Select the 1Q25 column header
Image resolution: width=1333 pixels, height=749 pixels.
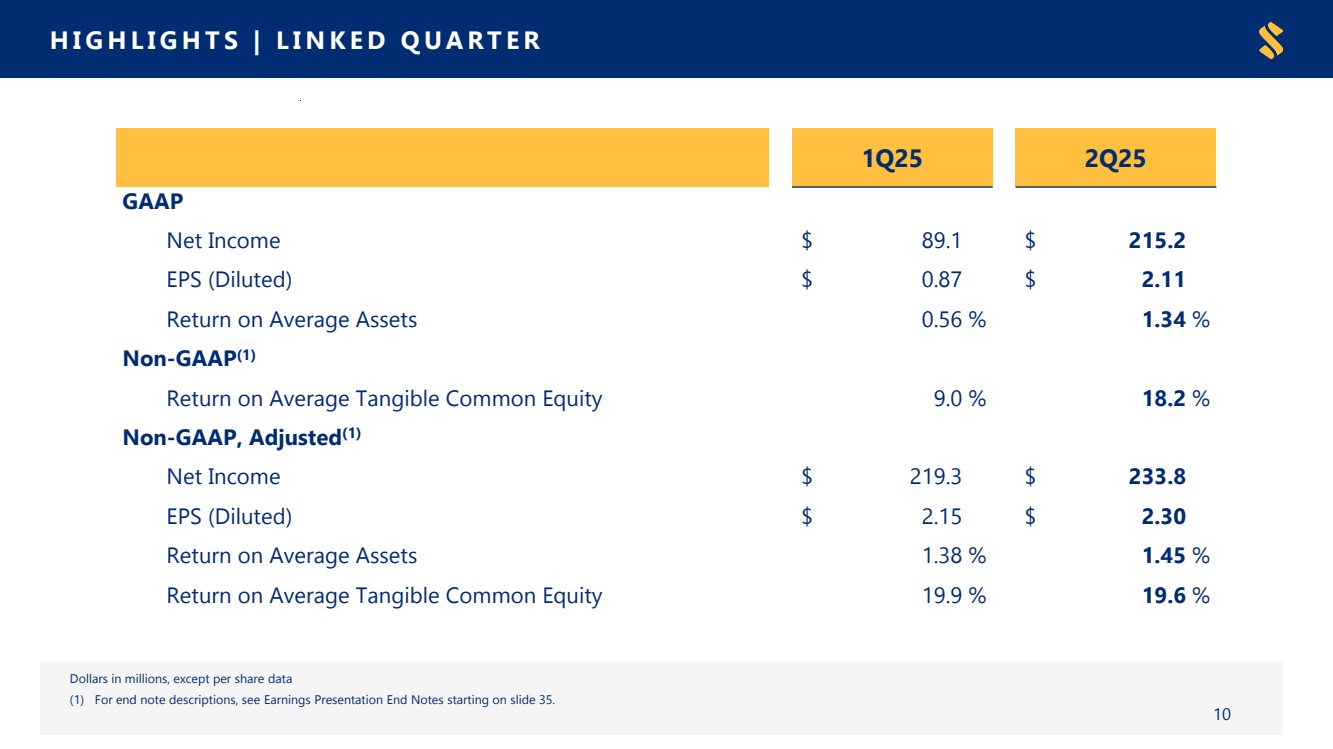[892, 158]
